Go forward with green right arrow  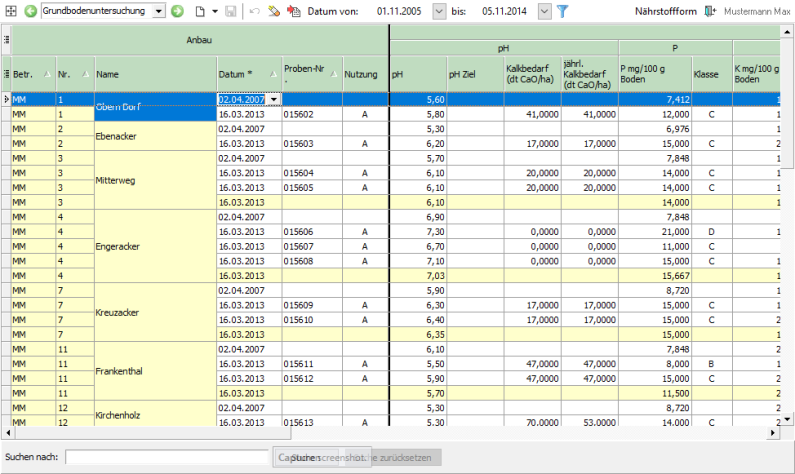(x=177, y=11)
